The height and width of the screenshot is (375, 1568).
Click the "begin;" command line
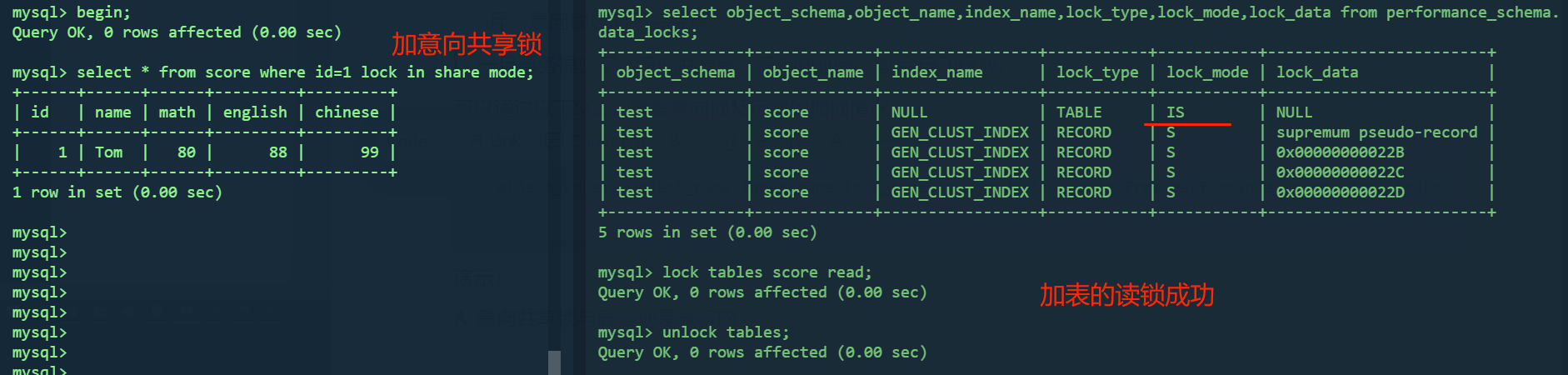[71, 12]
